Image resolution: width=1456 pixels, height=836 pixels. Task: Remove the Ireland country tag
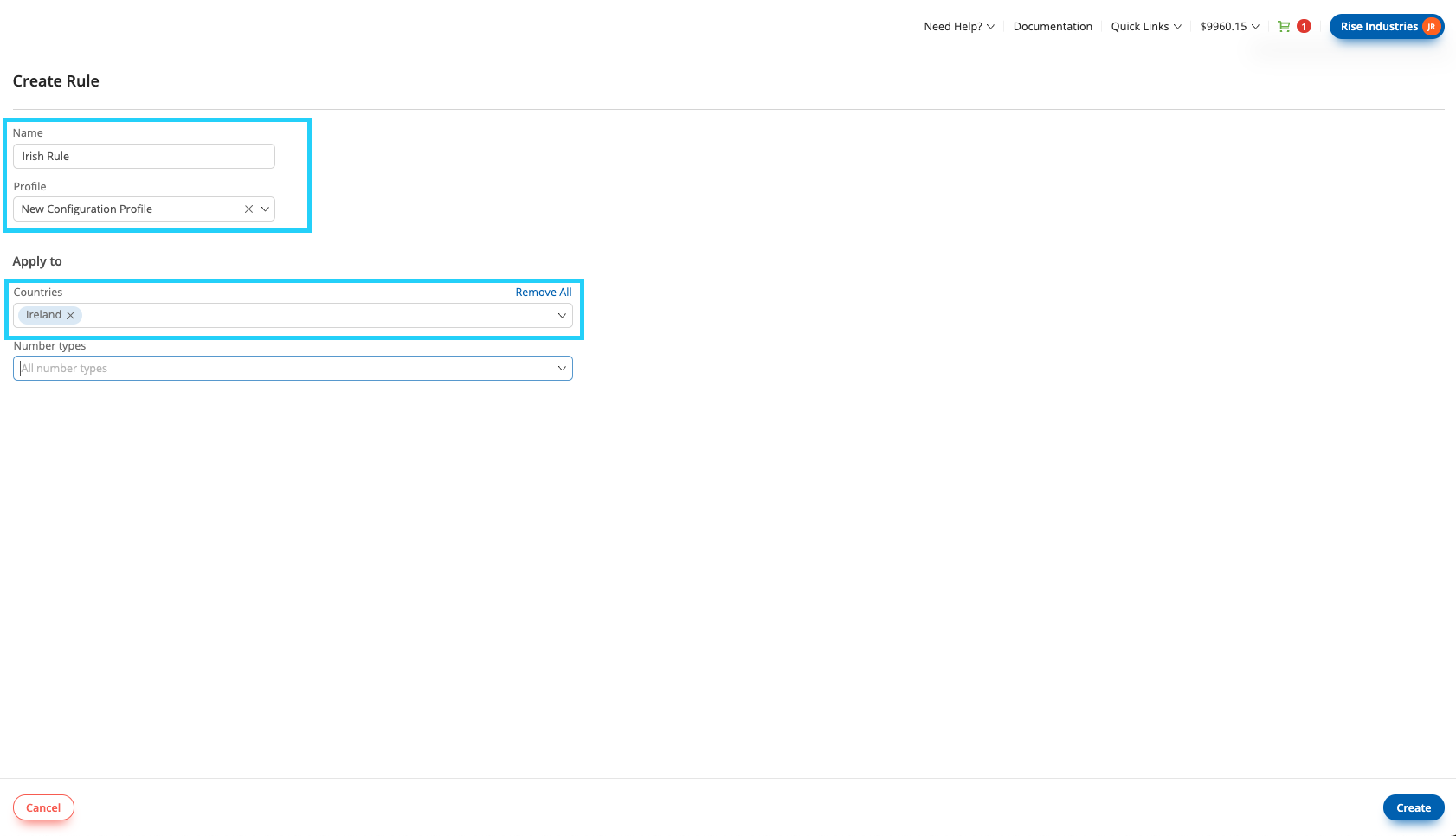click(71, 315)
